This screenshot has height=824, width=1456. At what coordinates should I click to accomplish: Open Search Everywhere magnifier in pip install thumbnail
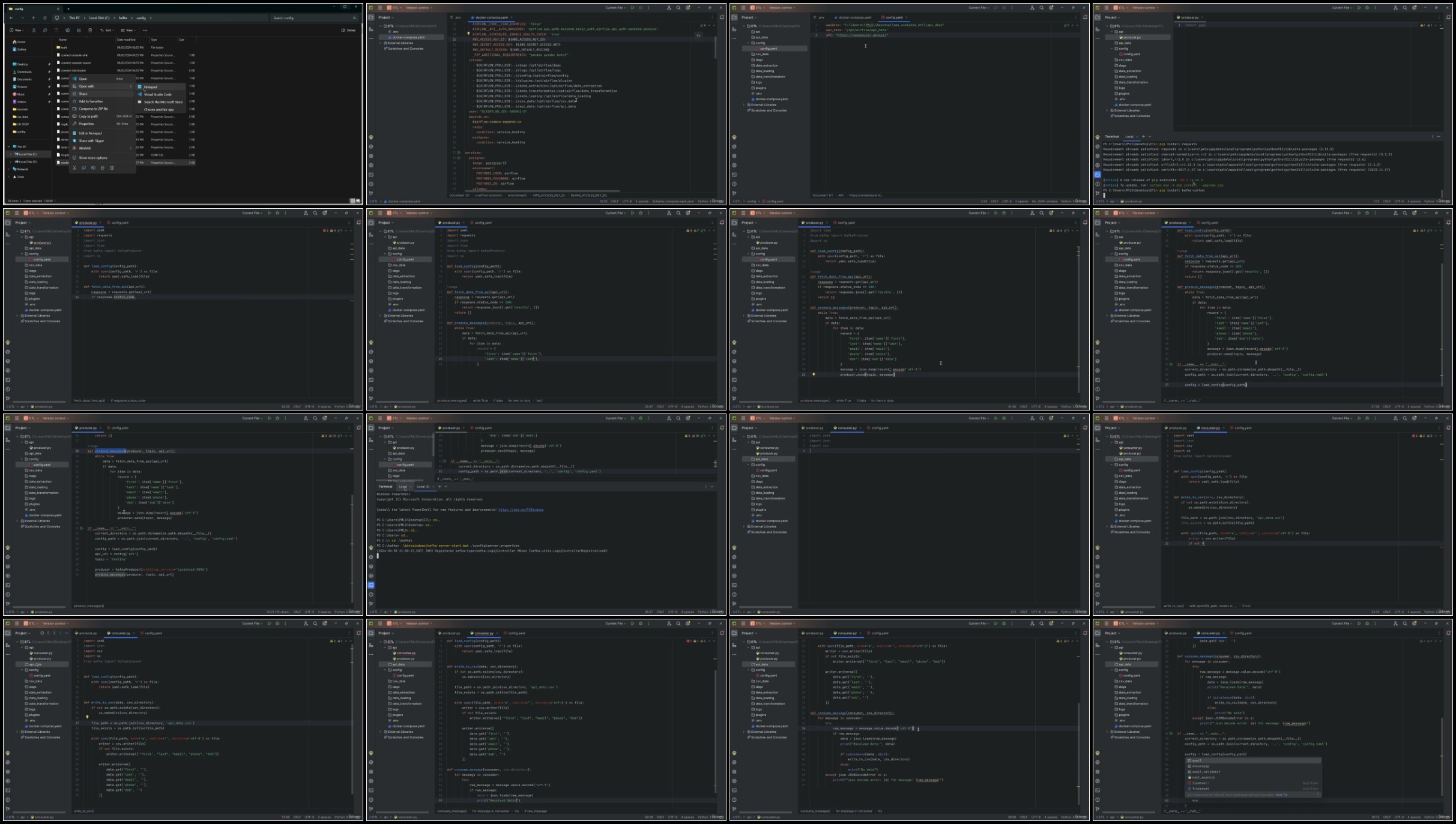(1405, 8)
